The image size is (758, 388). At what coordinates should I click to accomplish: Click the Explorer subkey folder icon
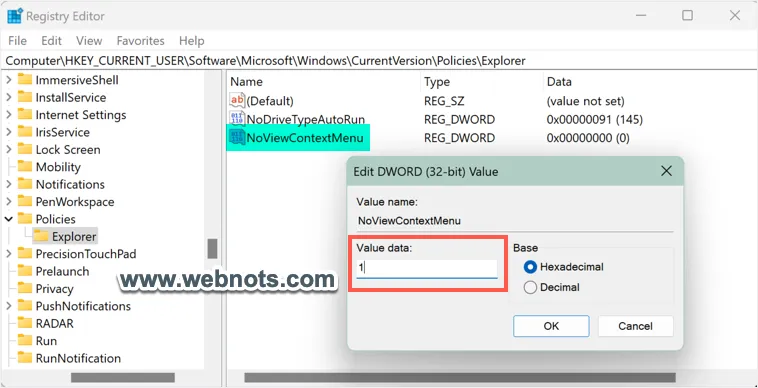(x=41, y=236)
